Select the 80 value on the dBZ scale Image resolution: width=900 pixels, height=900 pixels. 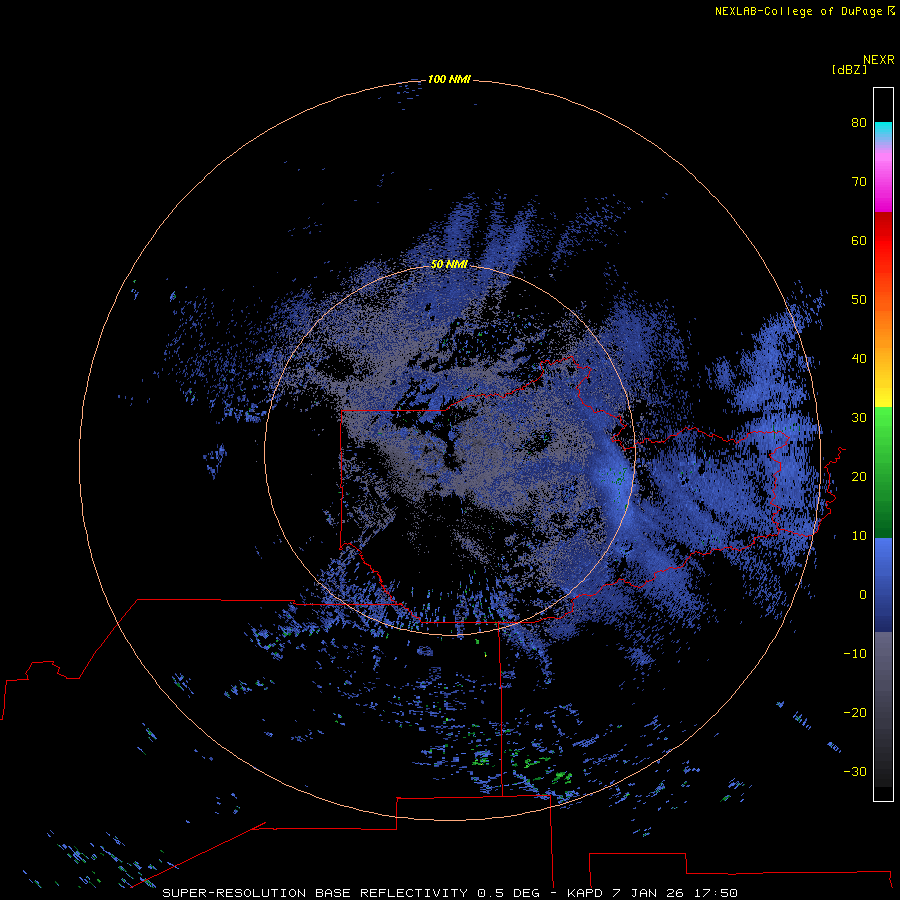pyautogui.click(x=859, y=122)
